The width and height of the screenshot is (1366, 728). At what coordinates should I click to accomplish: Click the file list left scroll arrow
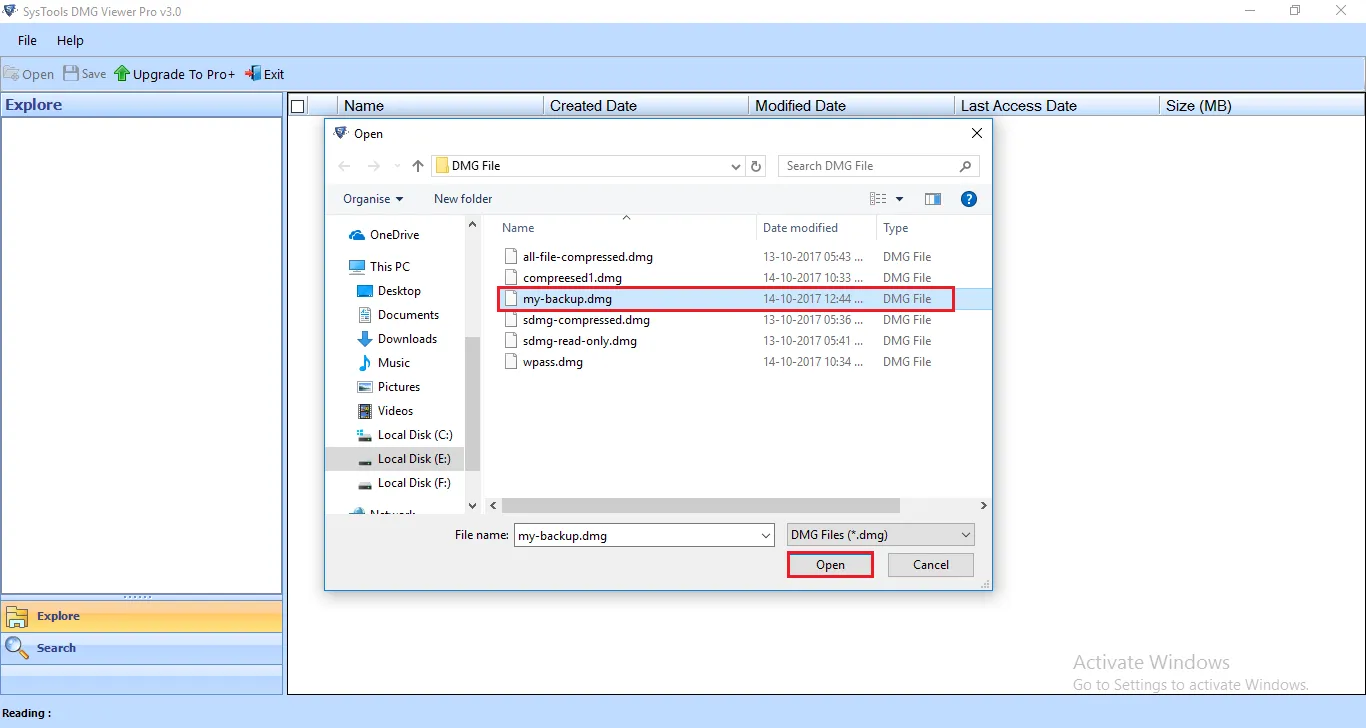tap(492, 506)
